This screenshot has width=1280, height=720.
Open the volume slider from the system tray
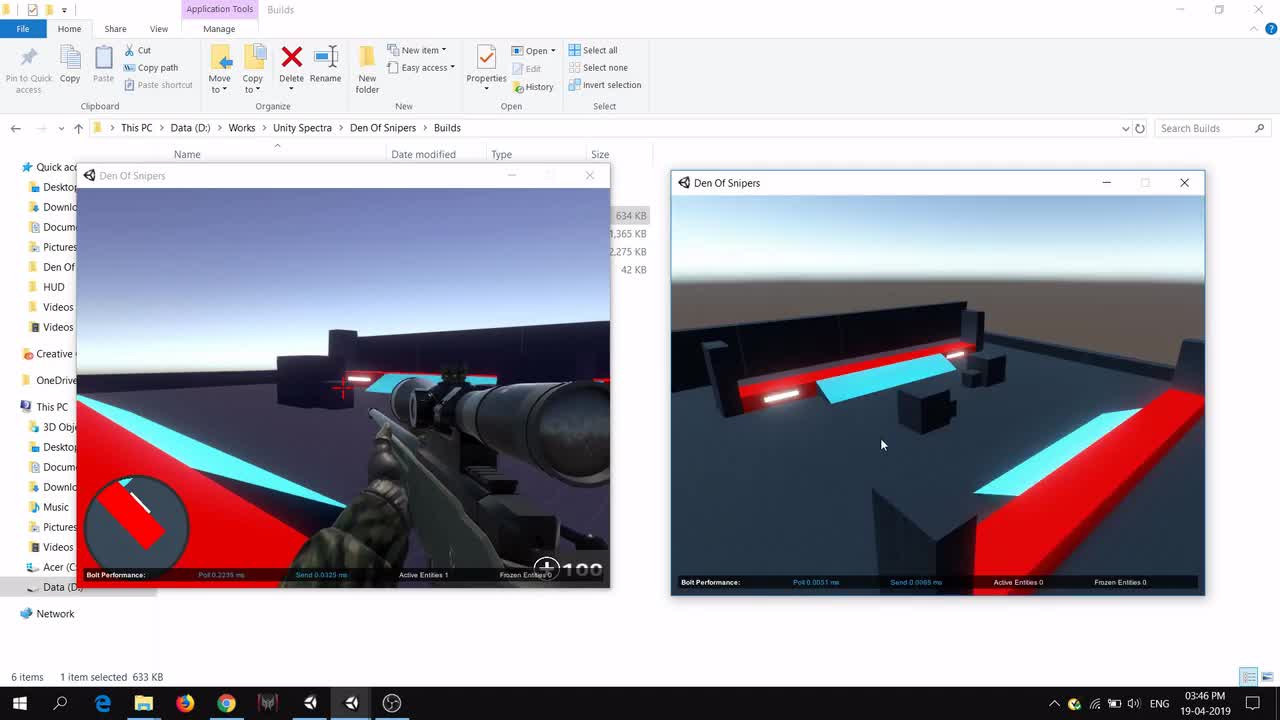[1133, 703]
